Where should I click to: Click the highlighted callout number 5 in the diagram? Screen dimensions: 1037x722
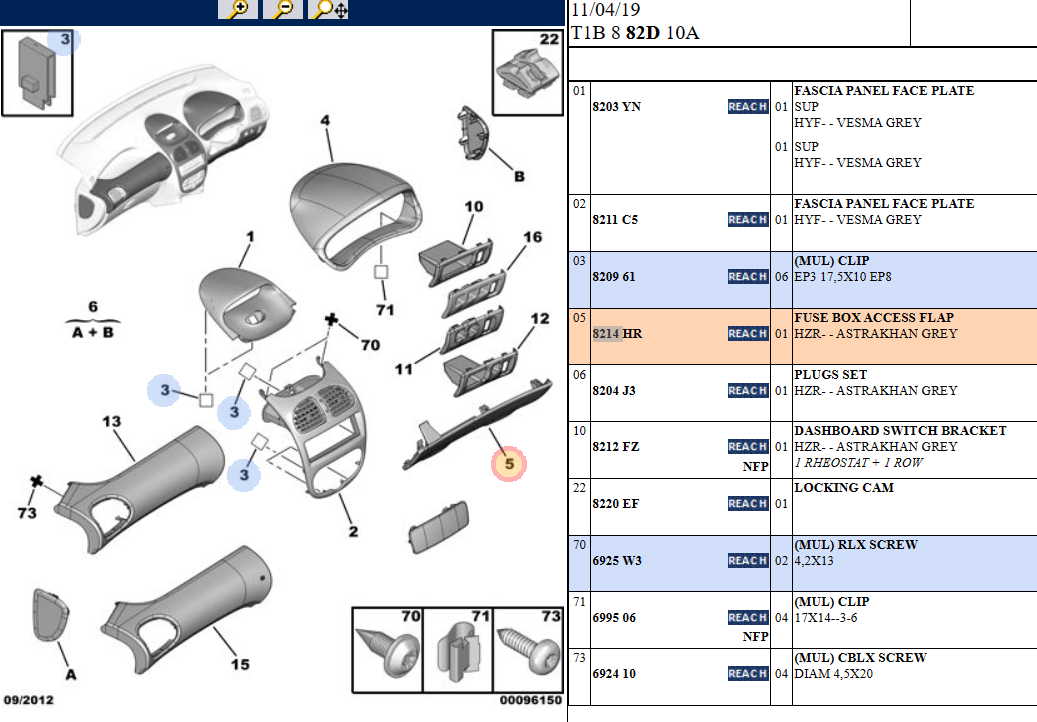tap(509, 464)
